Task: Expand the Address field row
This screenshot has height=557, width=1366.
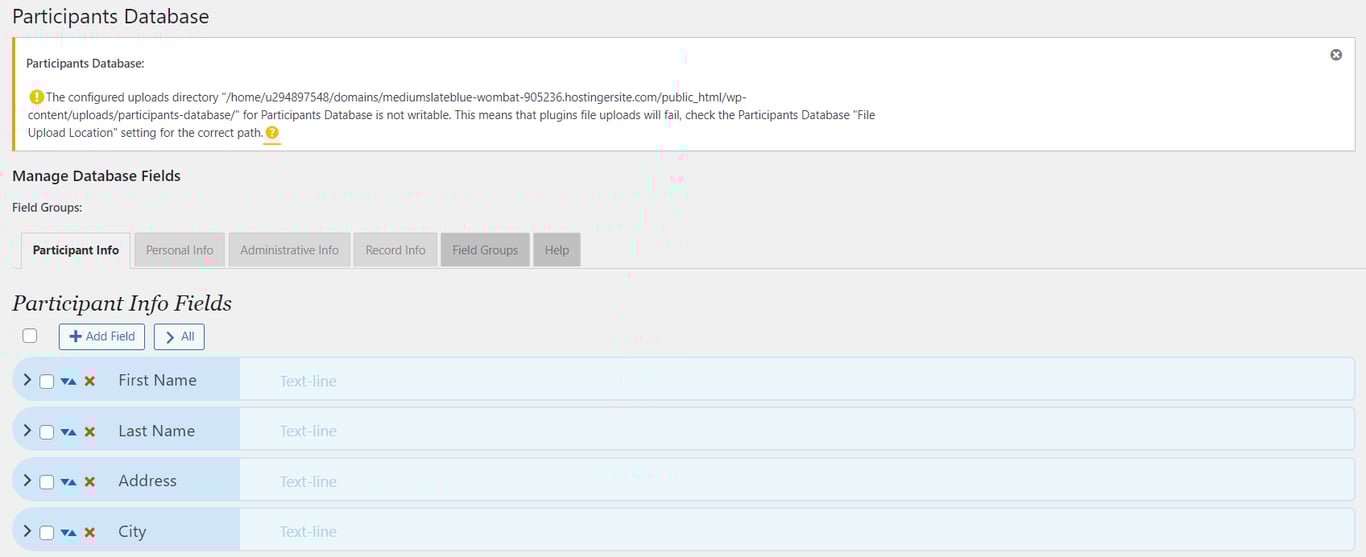Action: [x=27, y=481]
